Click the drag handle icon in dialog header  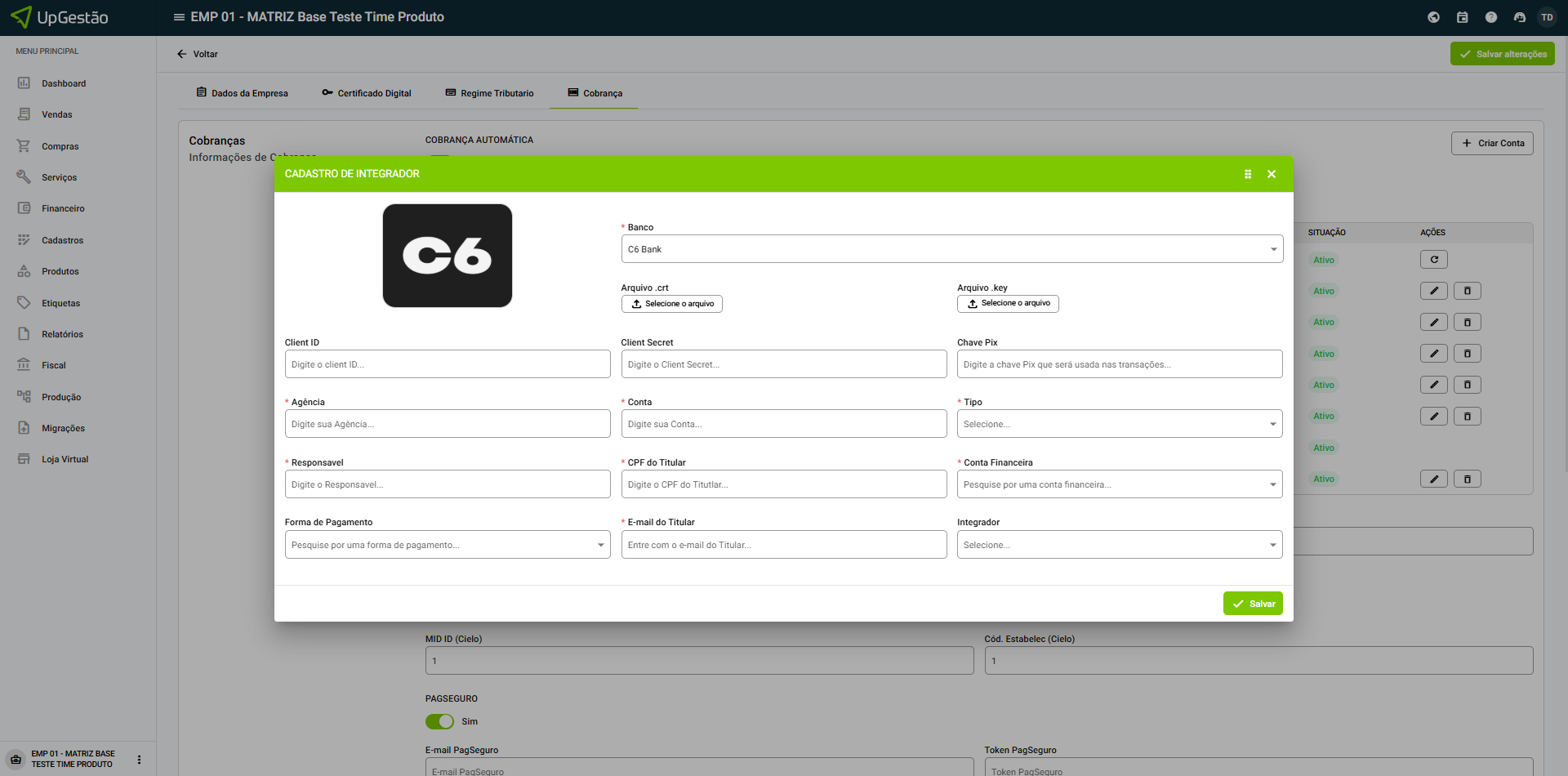coord(1248,174)
